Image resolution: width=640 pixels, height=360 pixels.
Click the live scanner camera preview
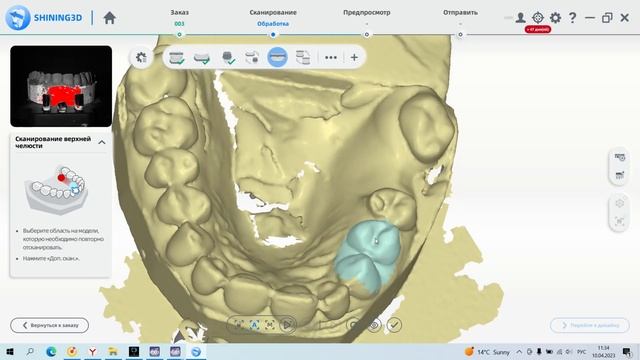pyautogui.click(x=61, y=86)
